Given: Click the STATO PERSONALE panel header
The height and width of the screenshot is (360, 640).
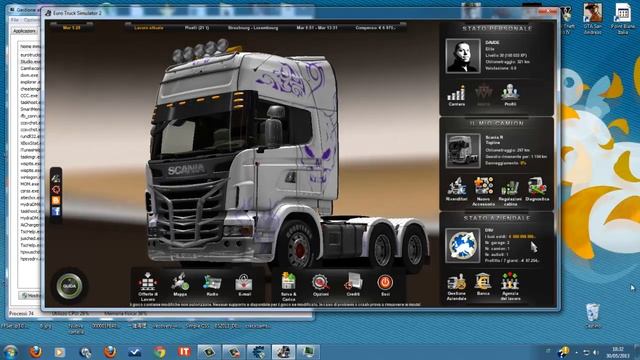Looking at the screenshot, I should pos(497,29).
